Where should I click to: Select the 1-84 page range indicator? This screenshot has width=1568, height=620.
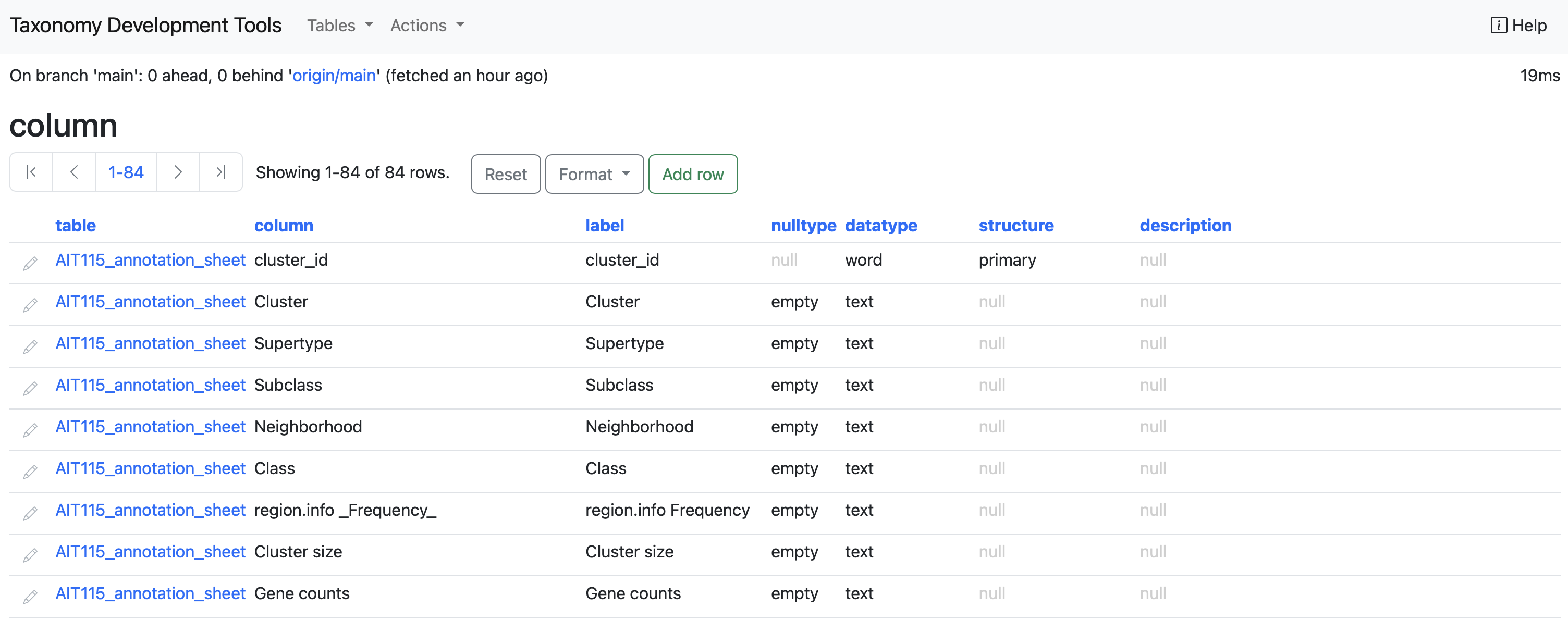coord(126,172)
